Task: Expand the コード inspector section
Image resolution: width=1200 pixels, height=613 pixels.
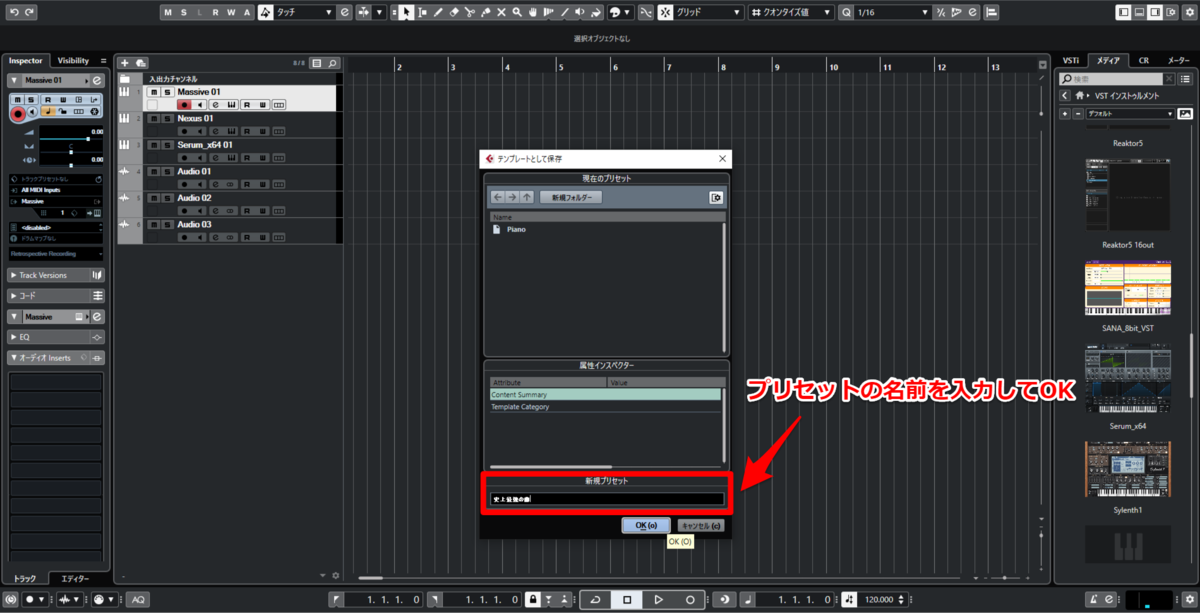Action: pyautogui.click(x=56, y=296)
